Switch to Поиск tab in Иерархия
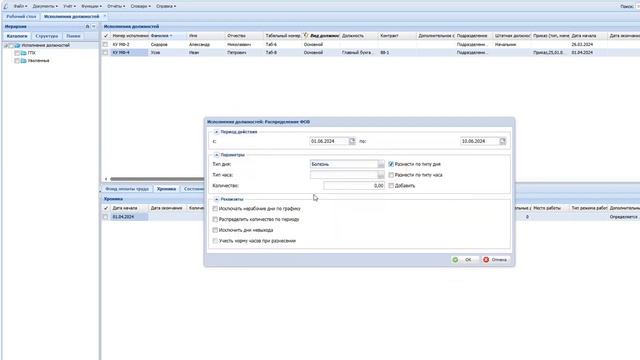 tap(73, 36)
